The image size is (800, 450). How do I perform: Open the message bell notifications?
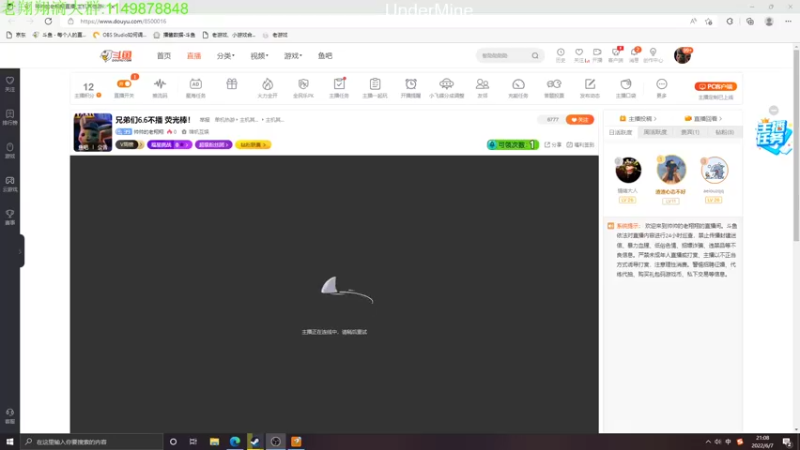click(635, 55)
